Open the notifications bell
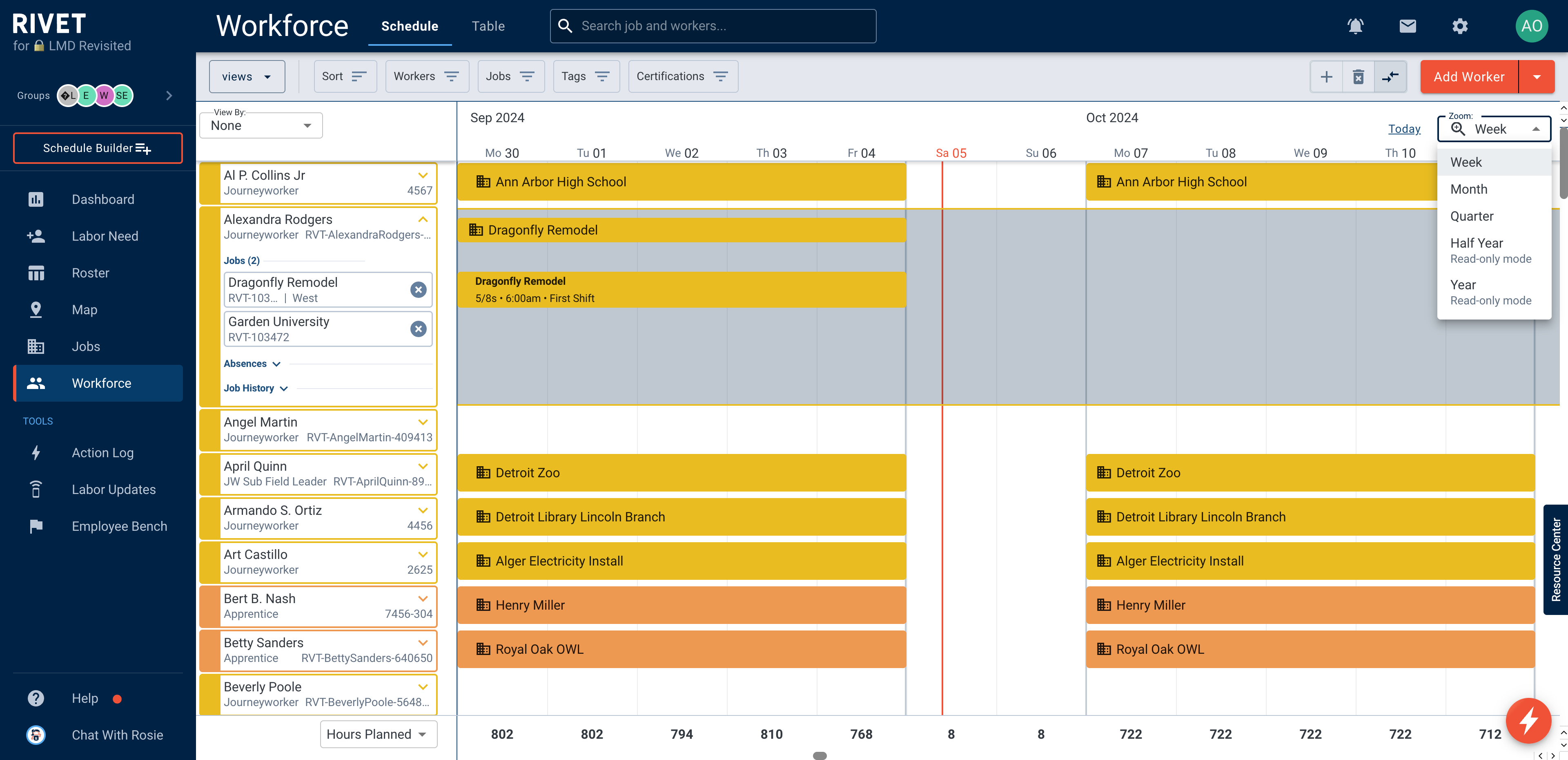 point(1355,26)
